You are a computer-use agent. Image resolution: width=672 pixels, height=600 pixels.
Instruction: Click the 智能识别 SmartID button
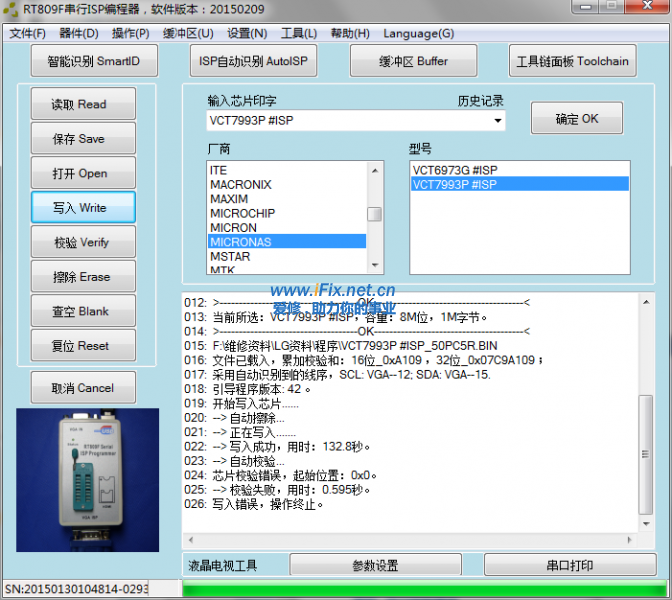[x=94, y=61]
